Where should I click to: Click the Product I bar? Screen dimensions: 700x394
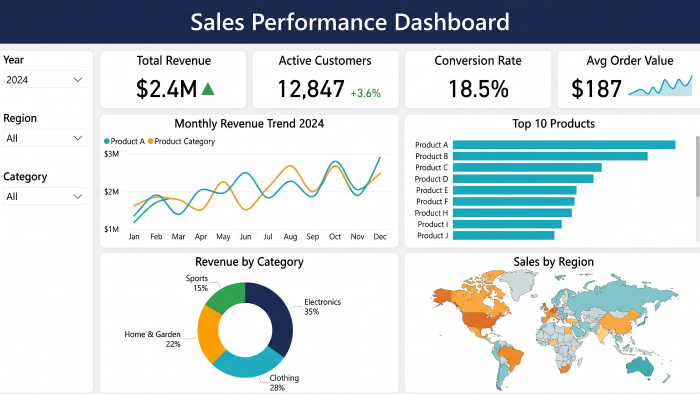coord(507,224)
